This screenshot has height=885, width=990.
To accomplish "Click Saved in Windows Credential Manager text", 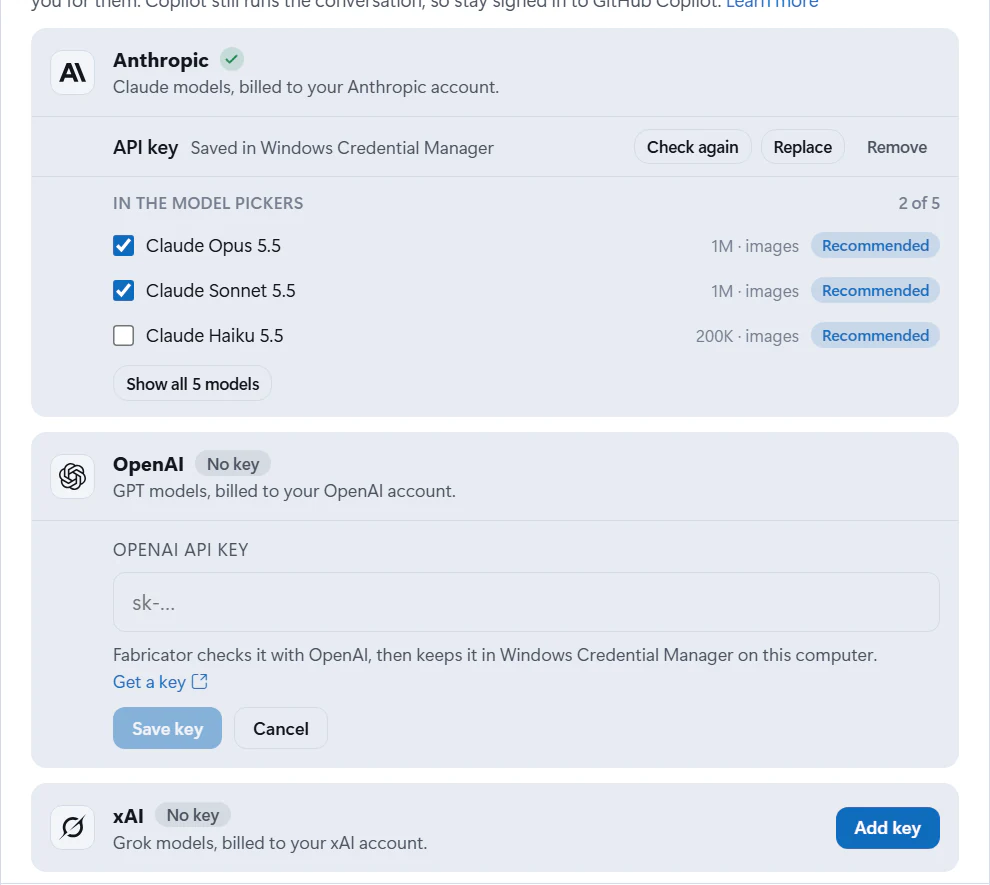I will point(342,148).
